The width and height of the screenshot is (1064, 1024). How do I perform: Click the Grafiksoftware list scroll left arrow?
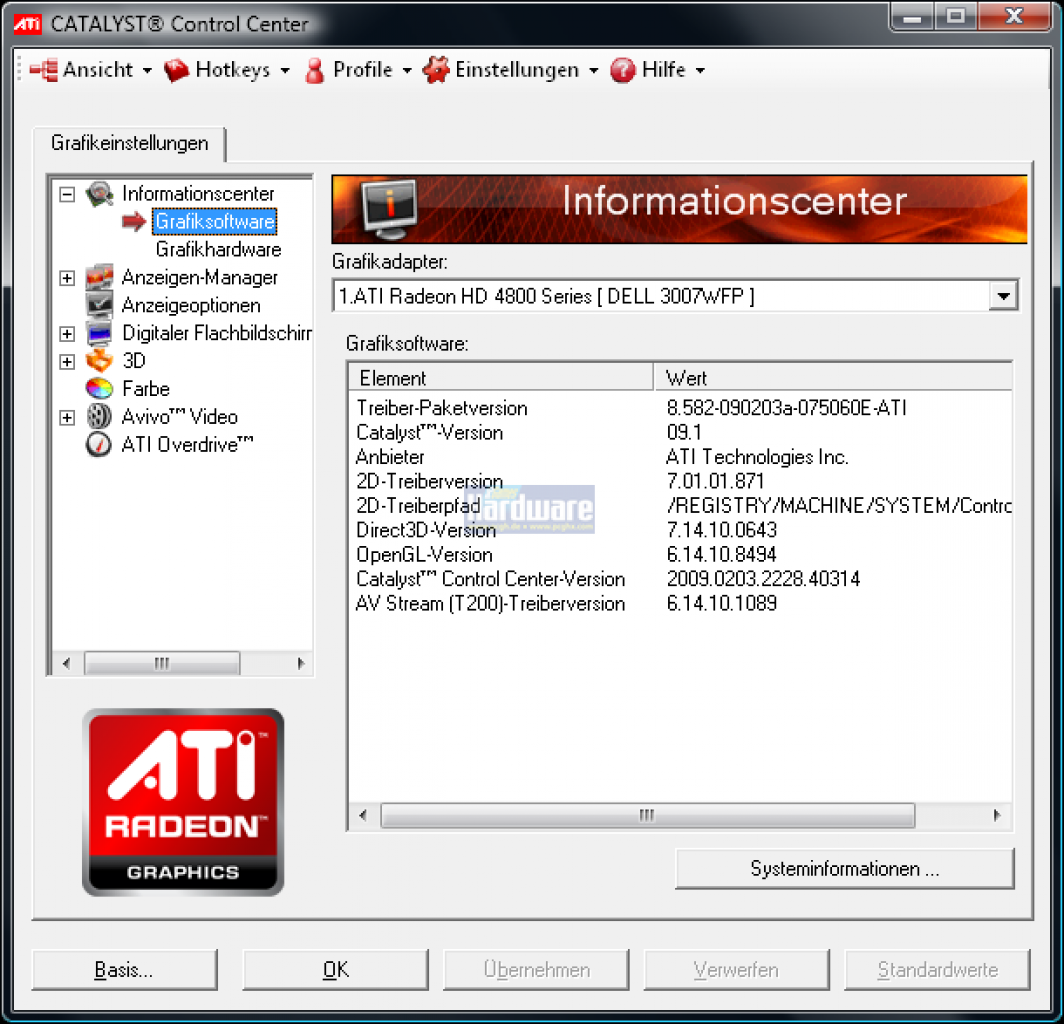[x=363, y=815]
